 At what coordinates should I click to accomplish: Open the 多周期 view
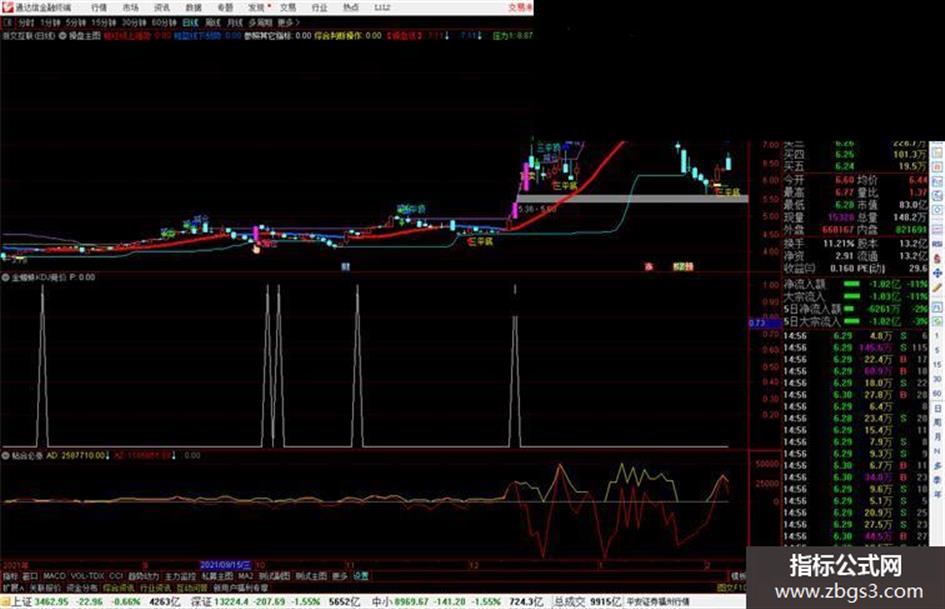pyautogui.click(x=260, y=22)
